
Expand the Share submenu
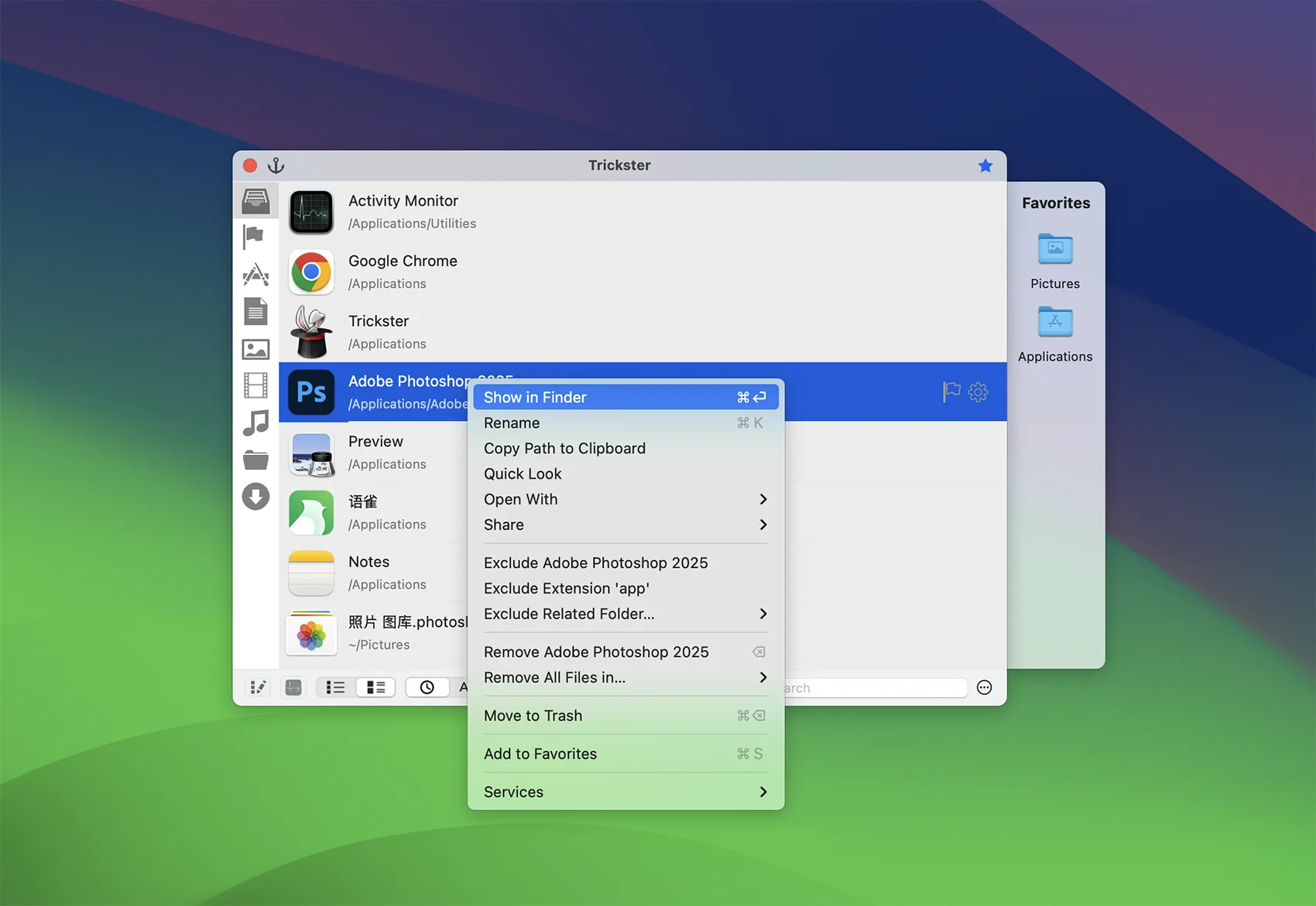[x=625, y=525]
